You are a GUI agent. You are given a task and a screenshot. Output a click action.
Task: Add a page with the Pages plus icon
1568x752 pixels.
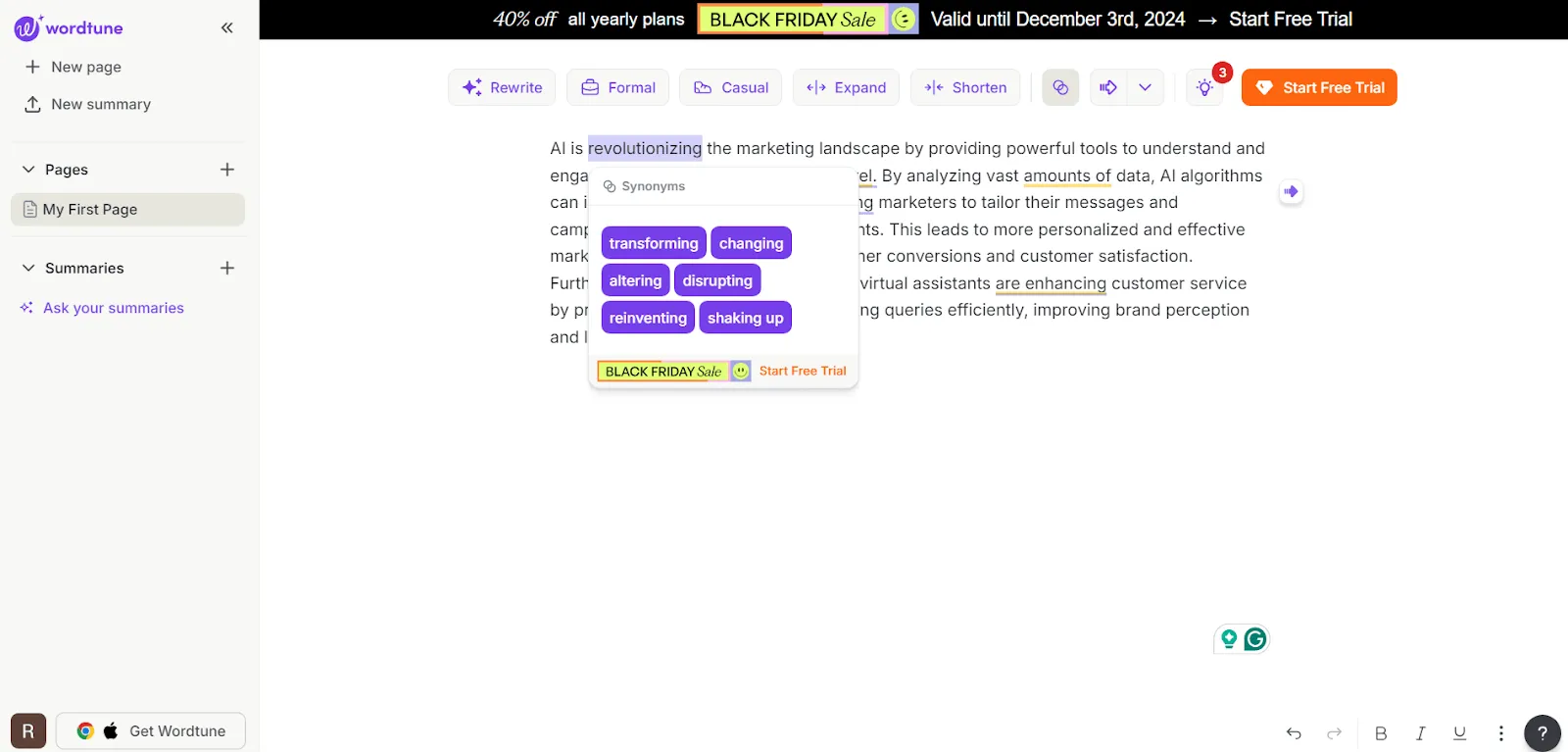[x=227, y=170]
